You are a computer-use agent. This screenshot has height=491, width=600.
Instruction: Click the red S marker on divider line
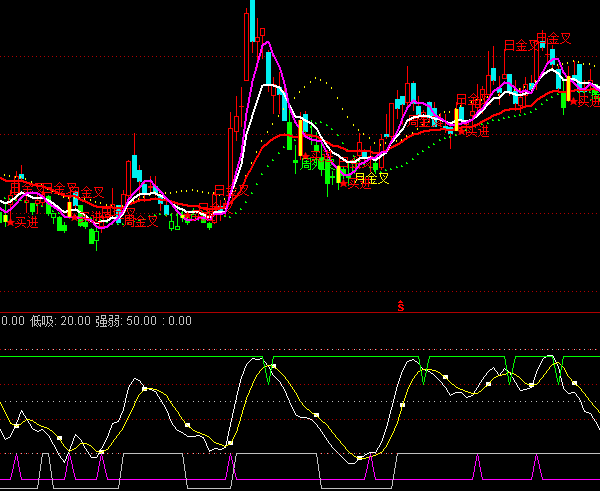(x=401, y=306)
